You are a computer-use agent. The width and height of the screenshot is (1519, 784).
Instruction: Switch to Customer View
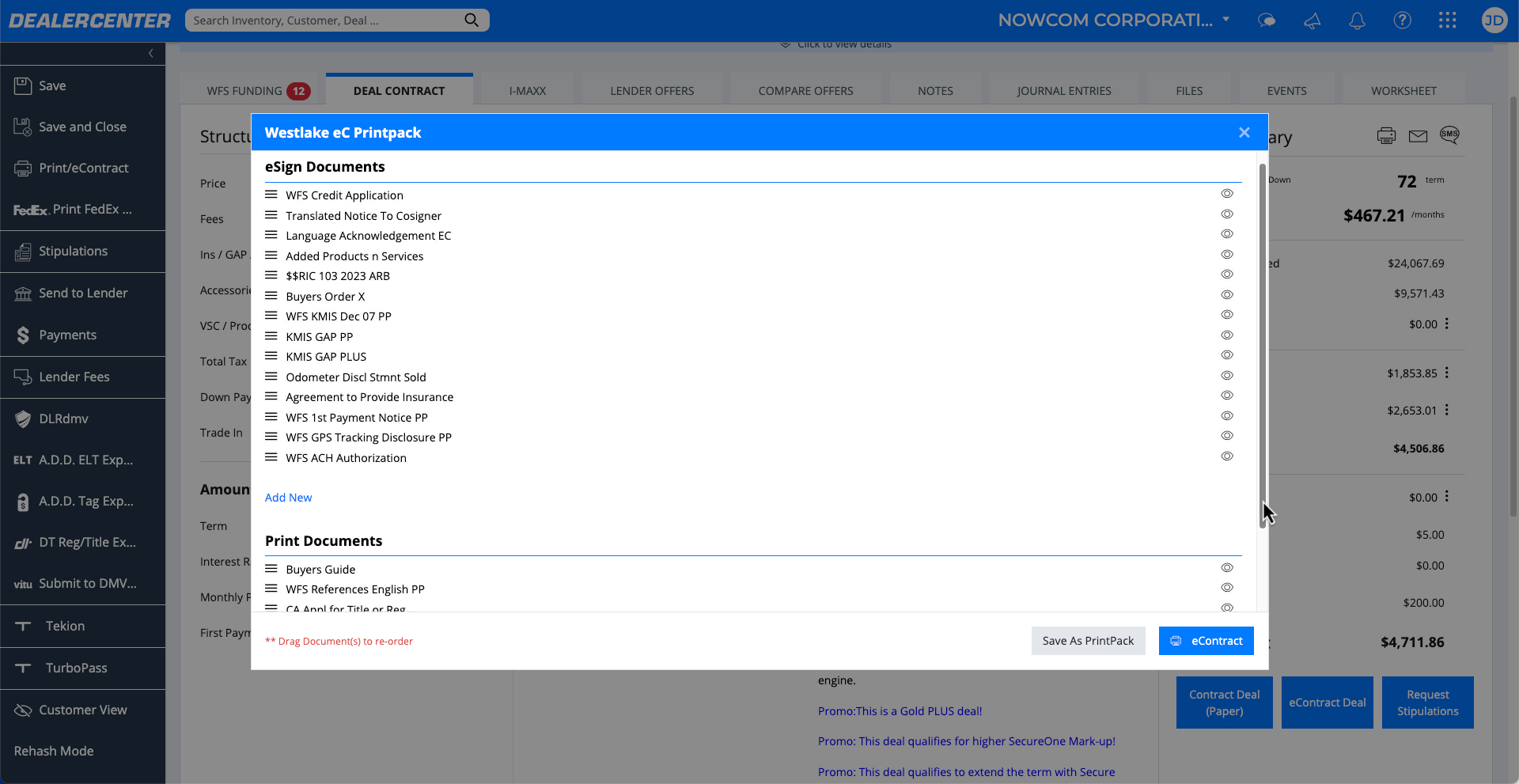[x=82, y=710]
